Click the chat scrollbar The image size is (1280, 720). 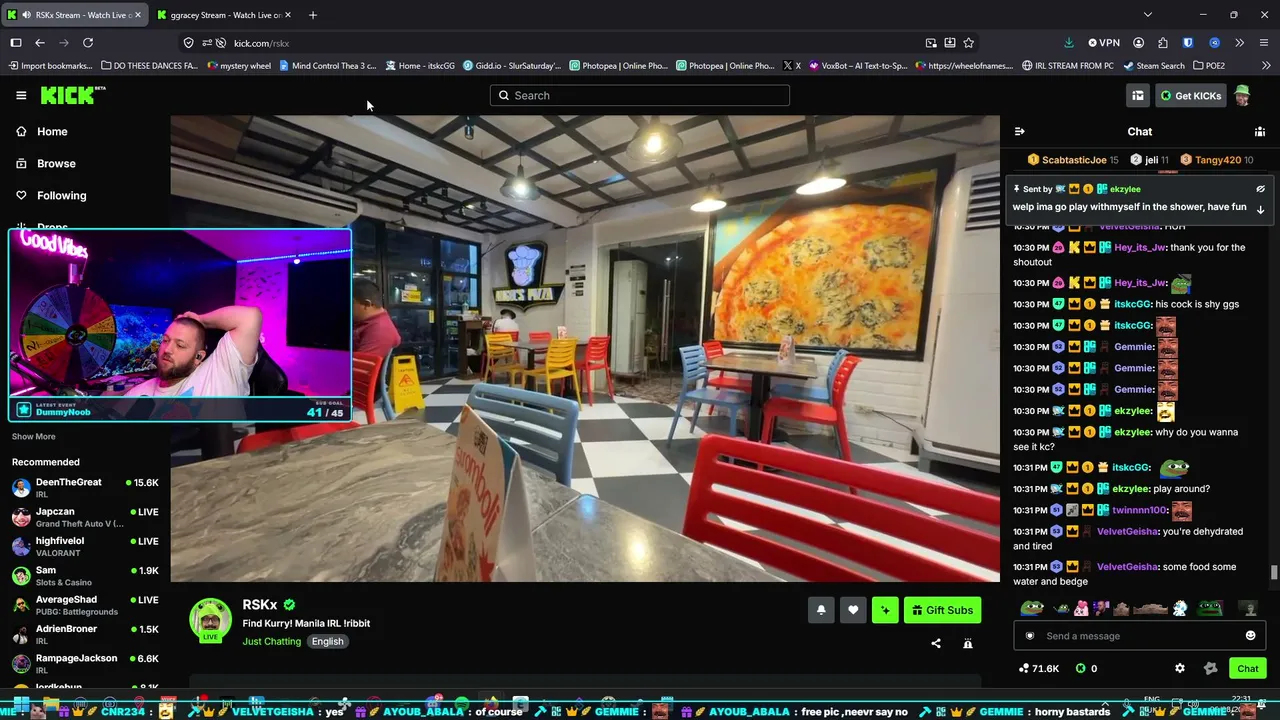[x=1274, y=572]
